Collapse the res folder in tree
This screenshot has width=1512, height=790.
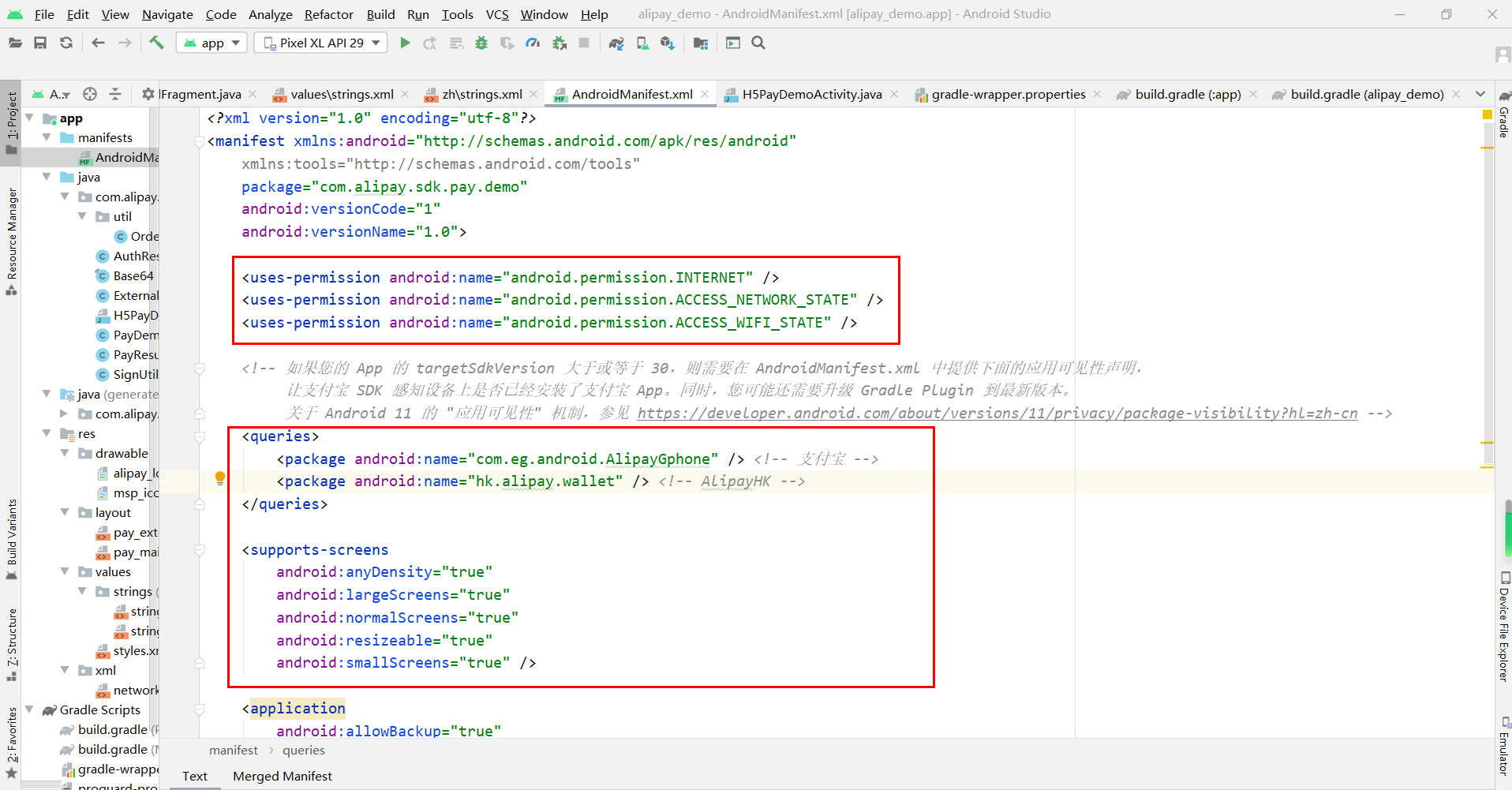tap(47, 433)
